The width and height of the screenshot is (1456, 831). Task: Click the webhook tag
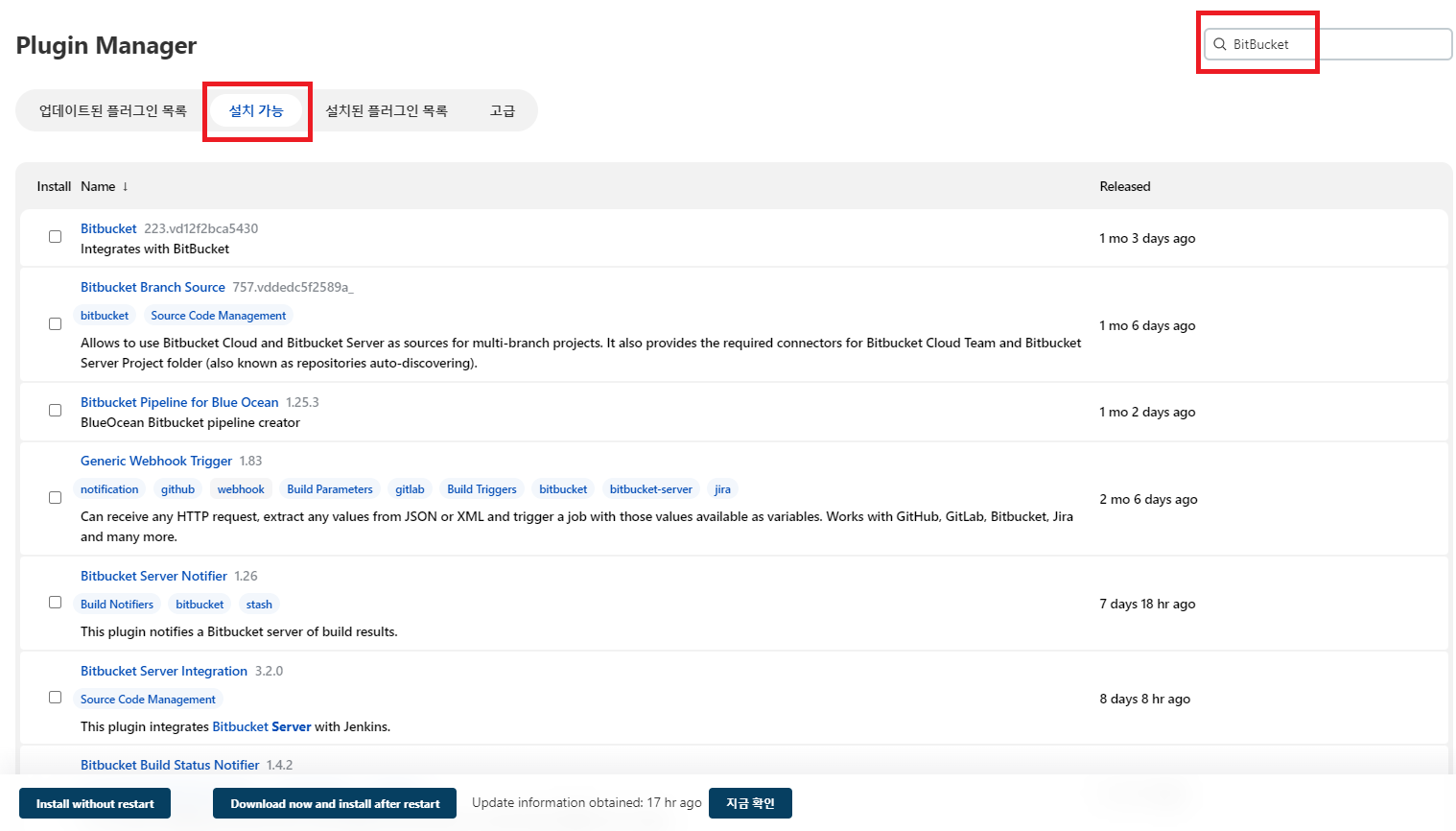(241, 489)
